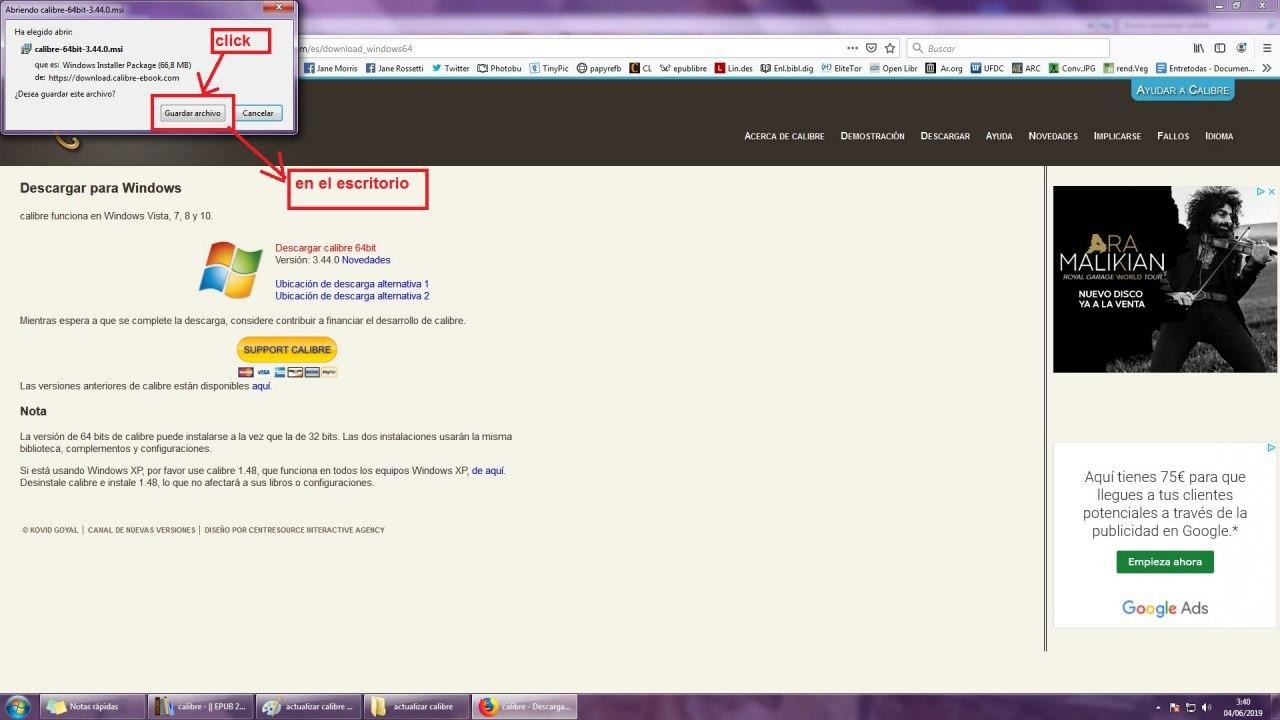The image size is (1280, 720).
Task: Open the Firefox Library icon
Action: click(x=1198, y=48)
